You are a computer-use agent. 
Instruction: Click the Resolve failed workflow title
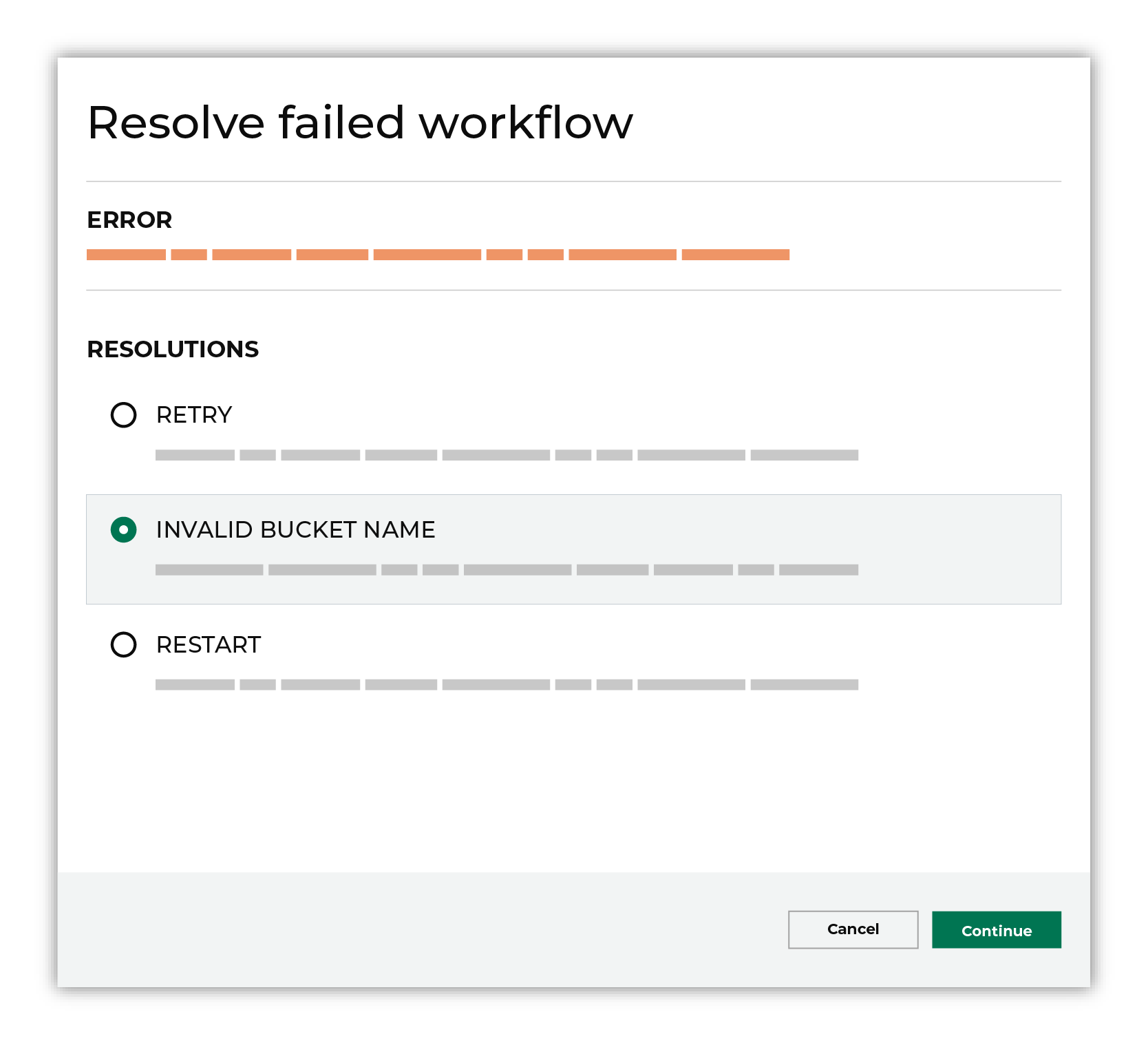coord(360,123)
